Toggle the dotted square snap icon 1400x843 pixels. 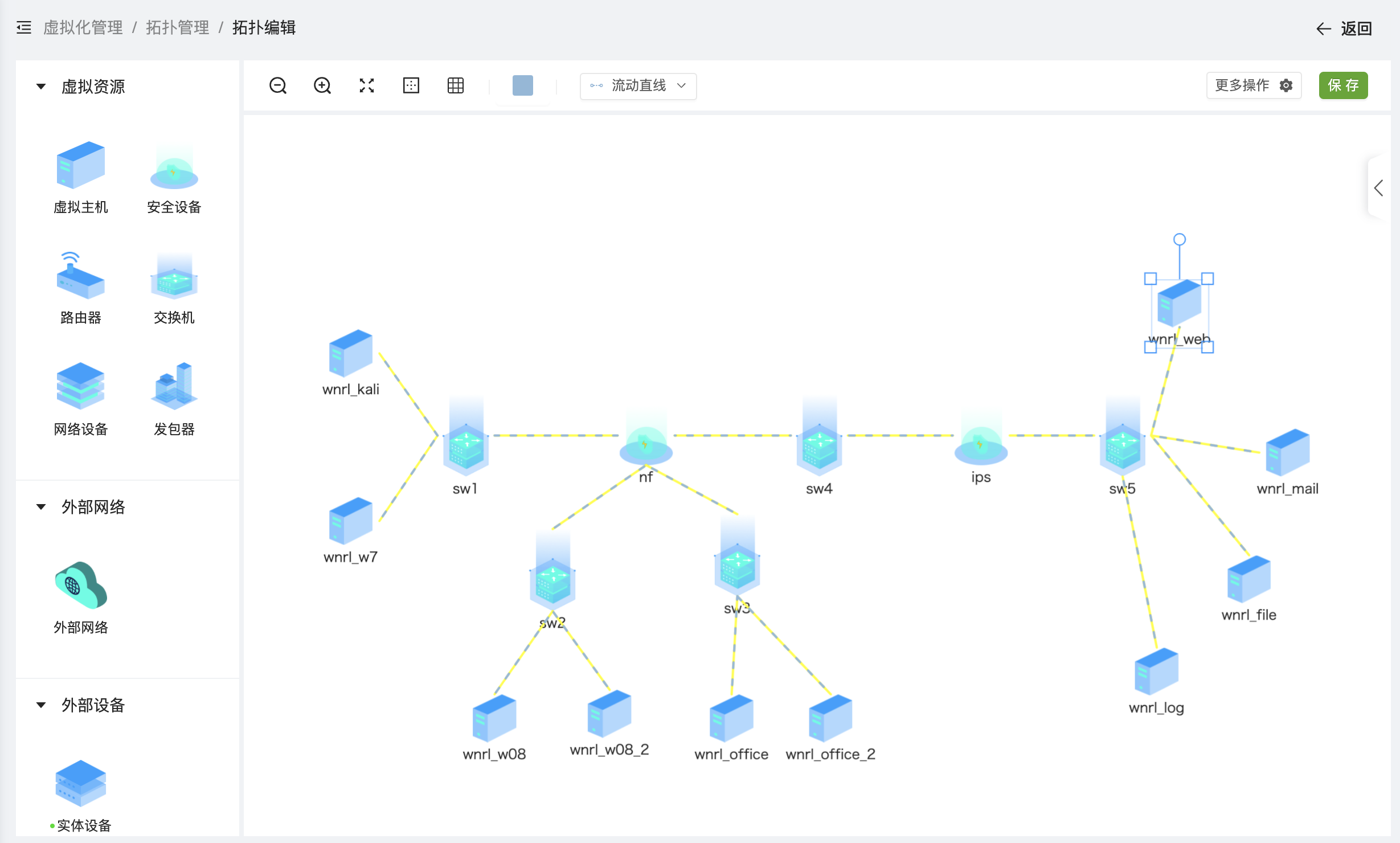click(411, 85)
